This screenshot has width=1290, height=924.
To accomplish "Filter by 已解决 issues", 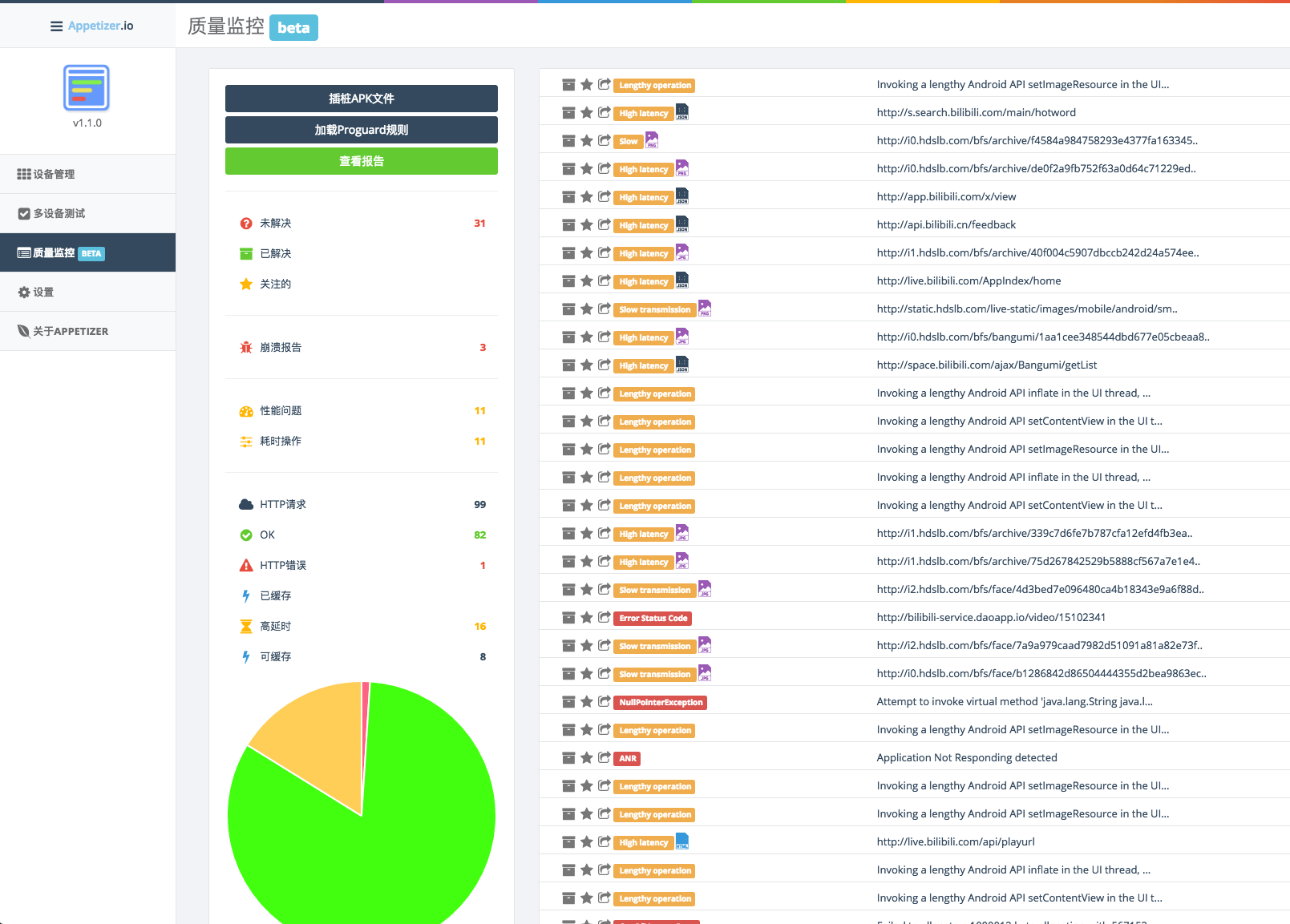I will click(x=362, y=253).
